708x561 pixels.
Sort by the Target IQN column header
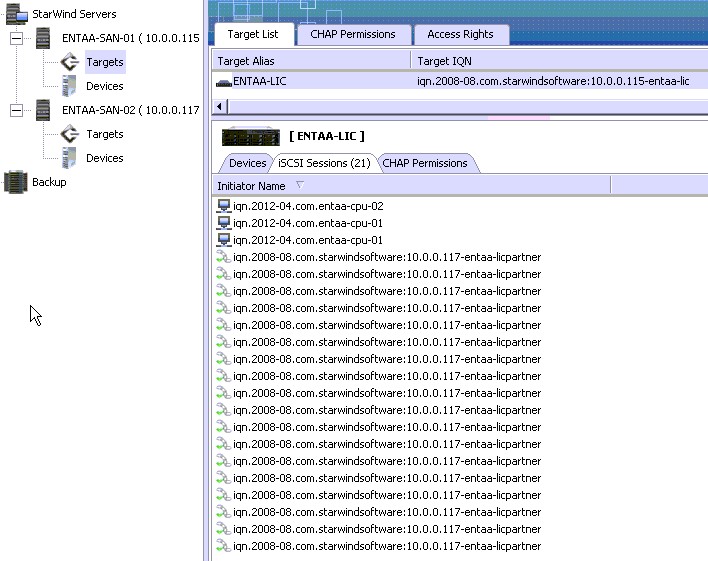click(x=559, y=61)
